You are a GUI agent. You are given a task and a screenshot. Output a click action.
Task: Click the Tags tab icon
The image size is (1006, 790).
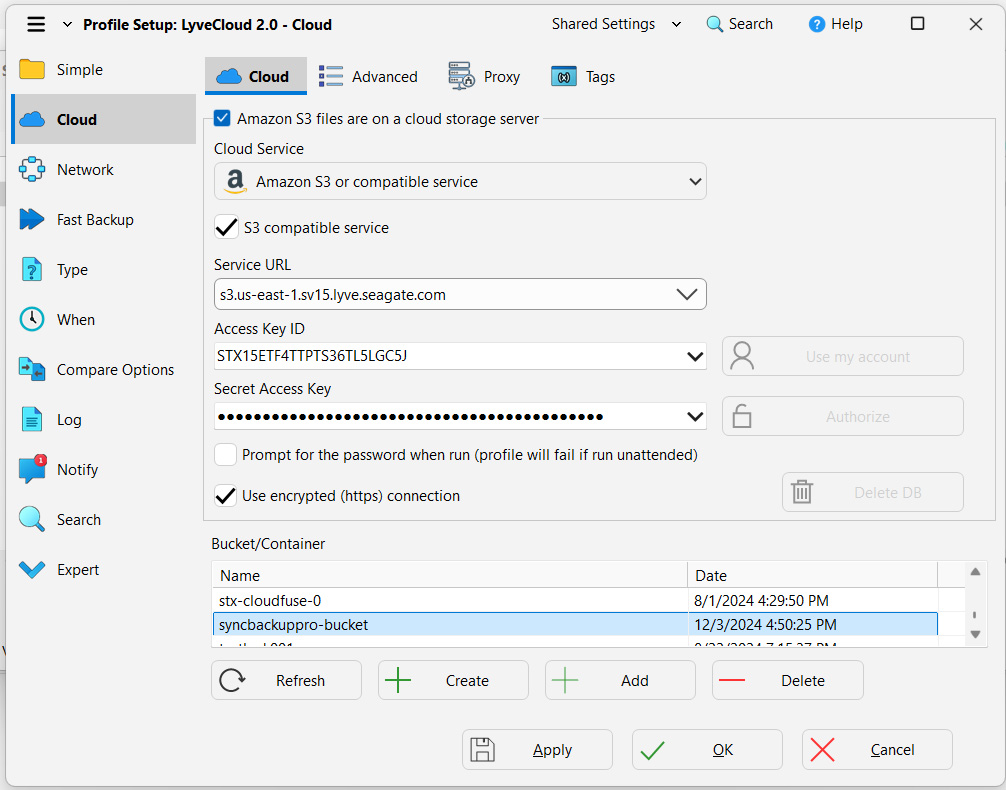[x=564, y=76]
